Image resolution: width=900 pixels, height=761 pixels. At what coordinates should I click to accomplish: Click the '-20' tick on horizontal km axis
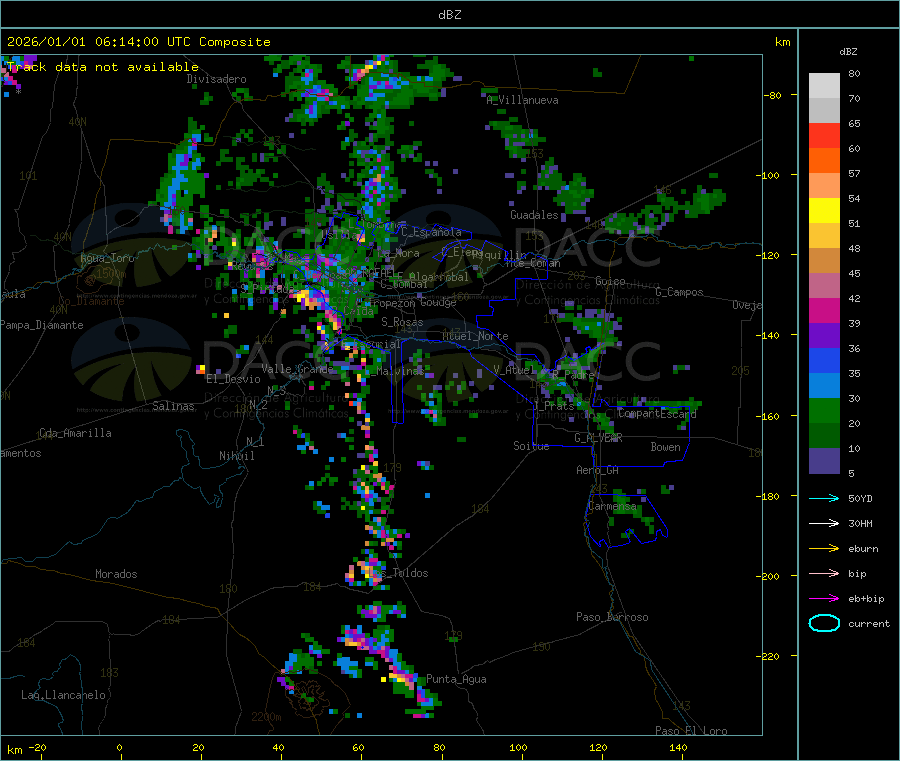tap(38, 748)
